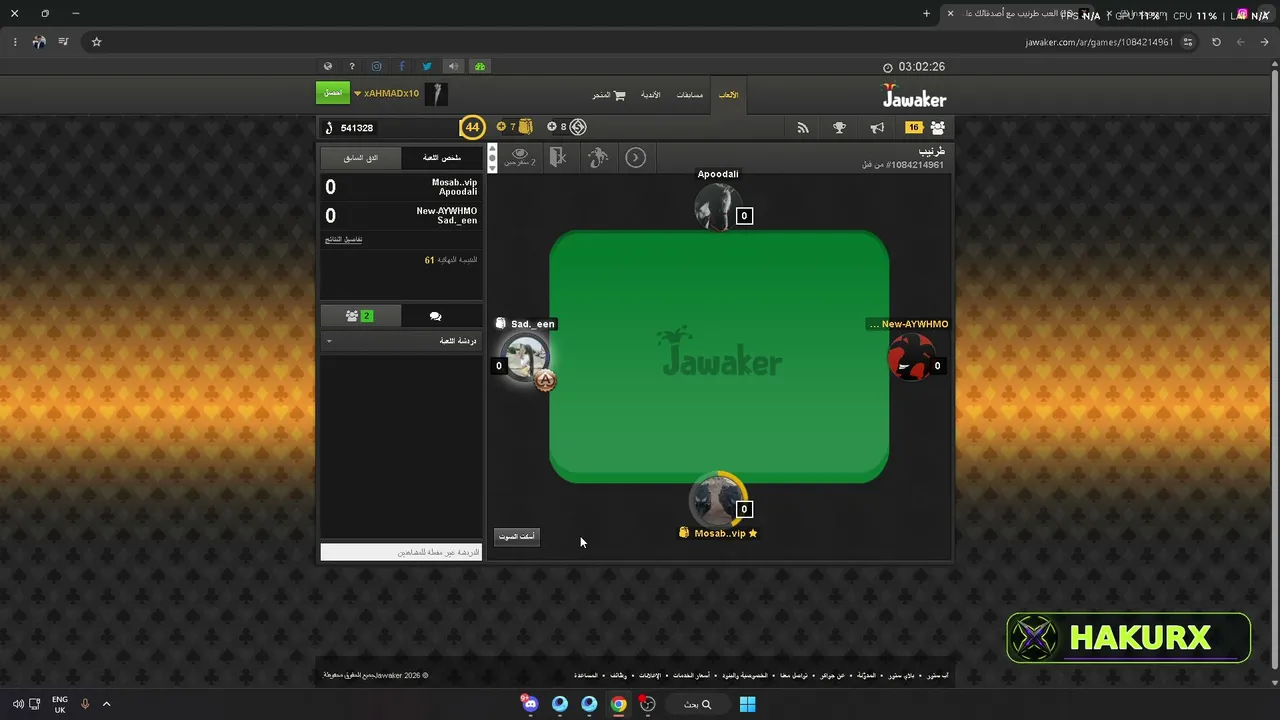Add items via plus next to 7
The height and width of the screenshot is (720, 1280).
coord(501,127)
